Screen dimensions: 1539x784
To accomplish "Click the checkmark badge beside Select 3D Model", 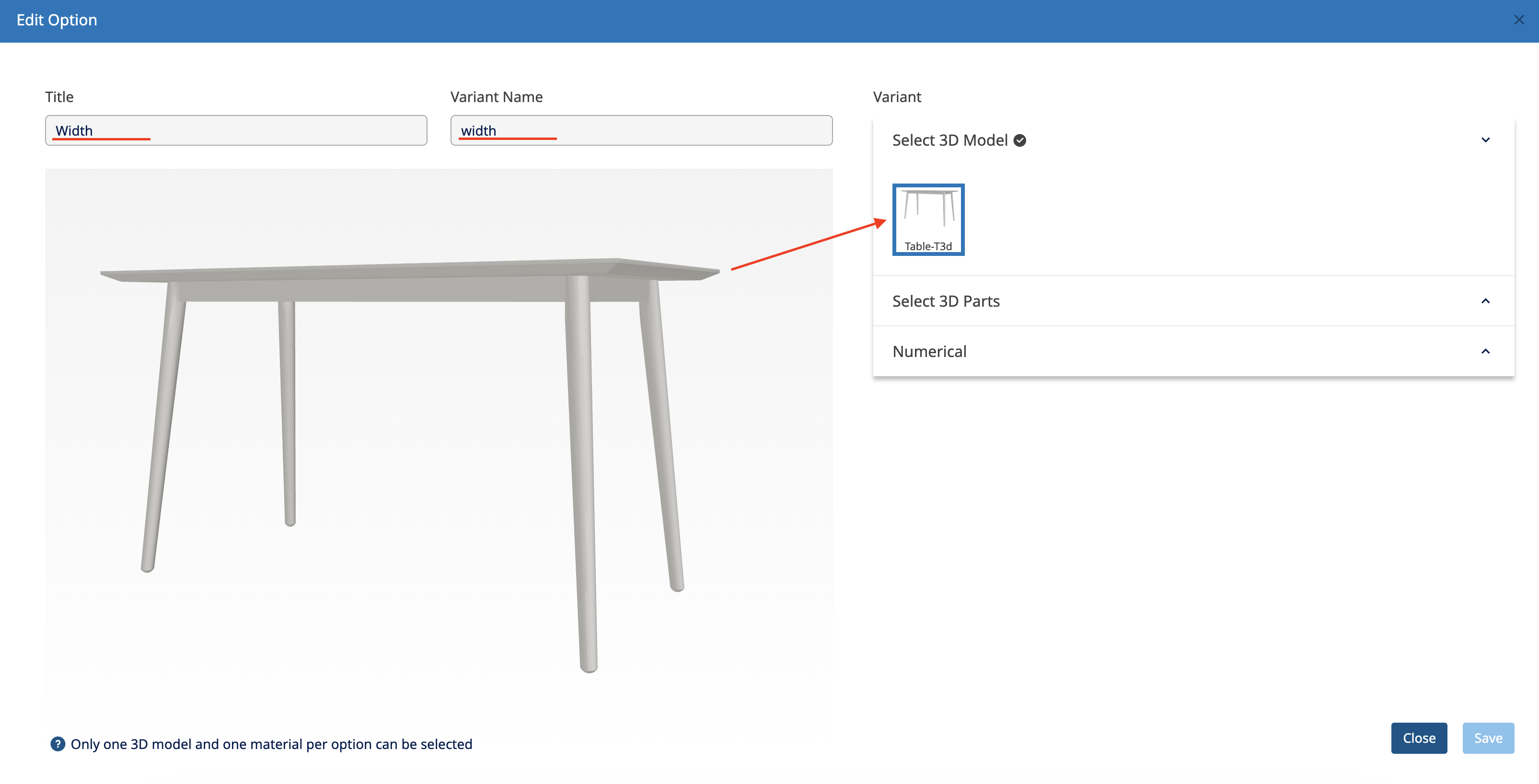I will click(1020, 140).
